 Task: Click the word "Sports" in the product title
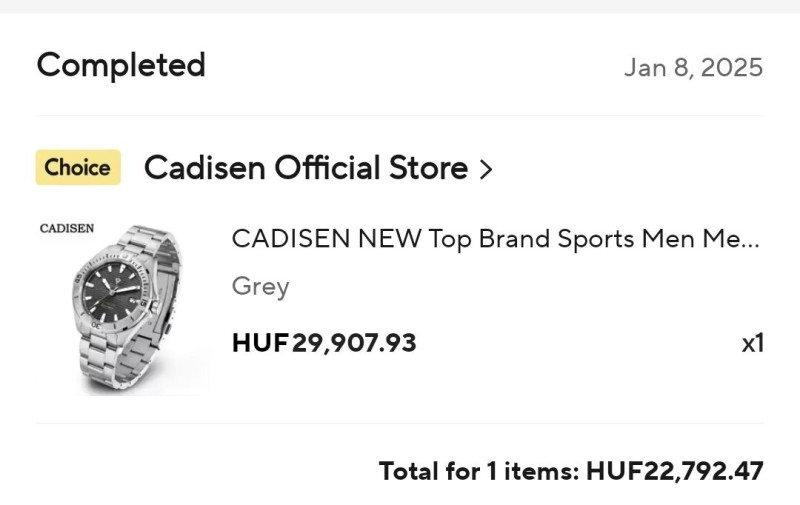pos(574,239)
